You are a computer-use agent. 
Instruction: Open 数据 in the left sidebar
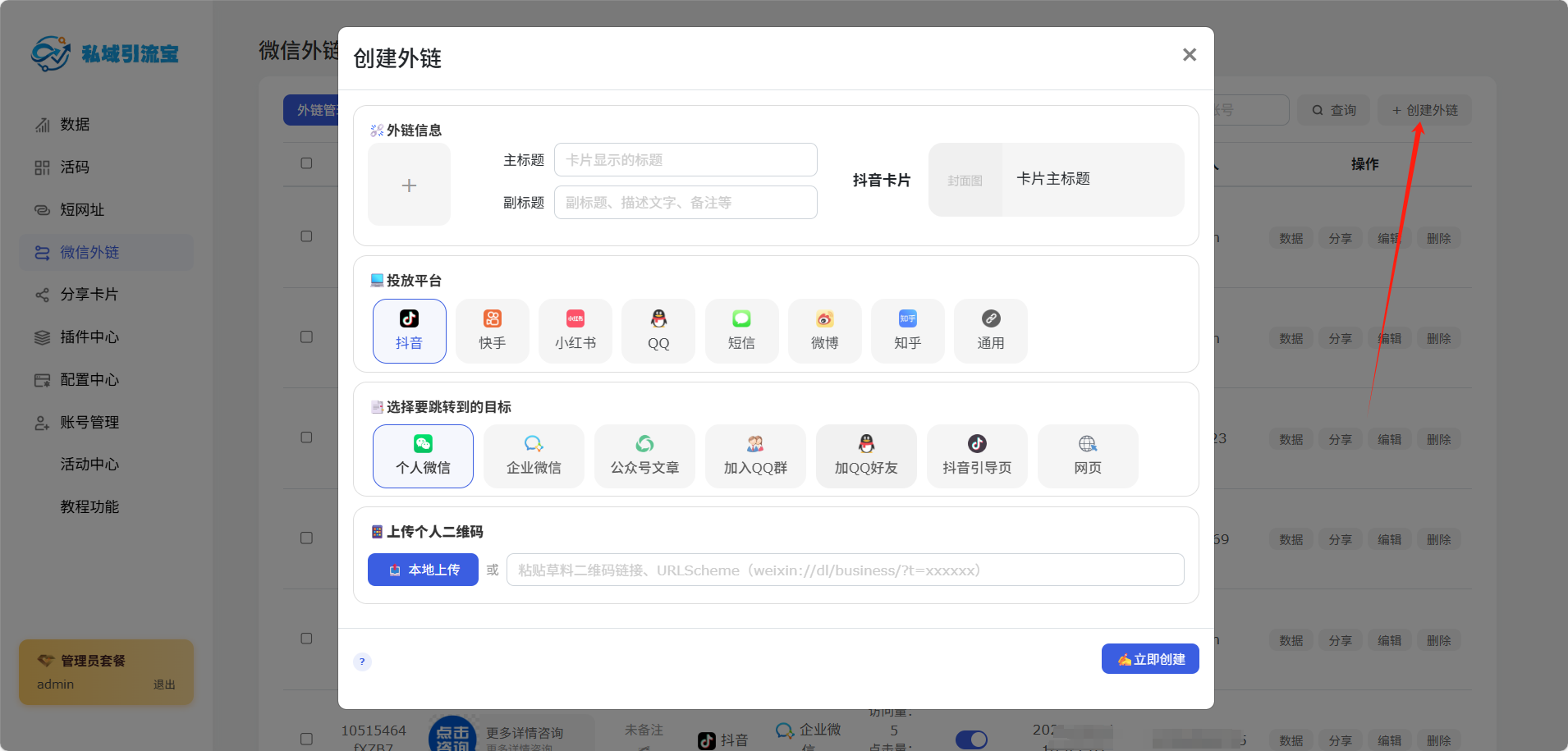pos(75,125)
